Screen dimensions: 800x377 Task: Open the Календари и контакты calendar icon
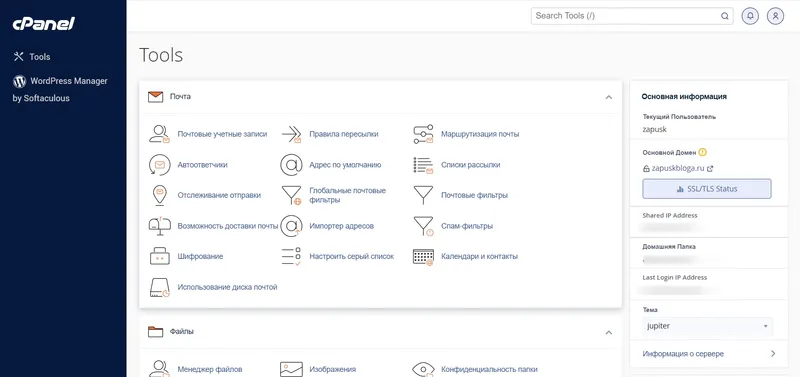pos(423,257)
